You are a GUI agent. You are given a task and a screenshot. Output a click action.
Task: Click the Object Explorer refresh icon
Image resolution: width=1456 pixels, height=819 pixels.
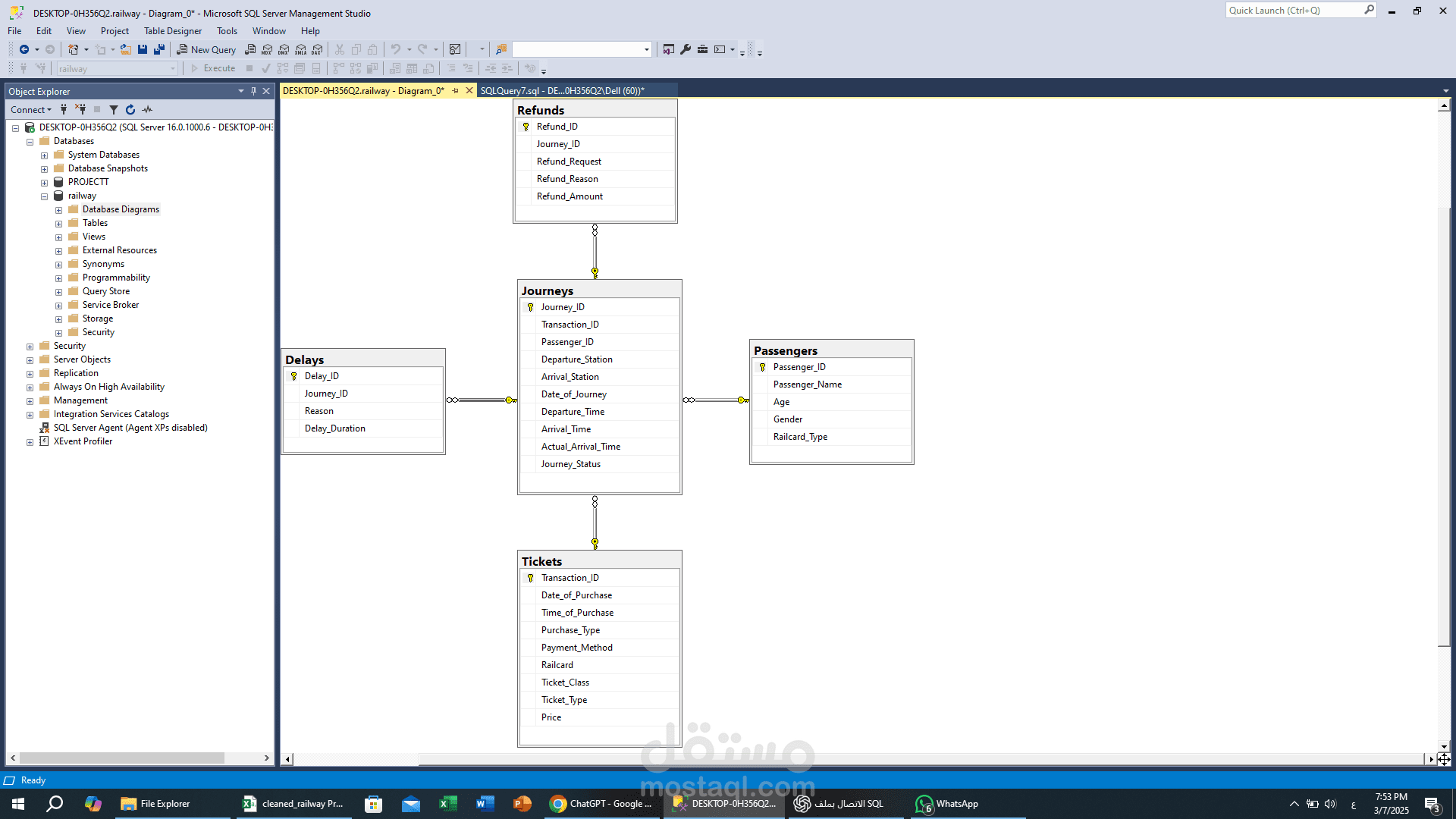[x=130, y=109]
